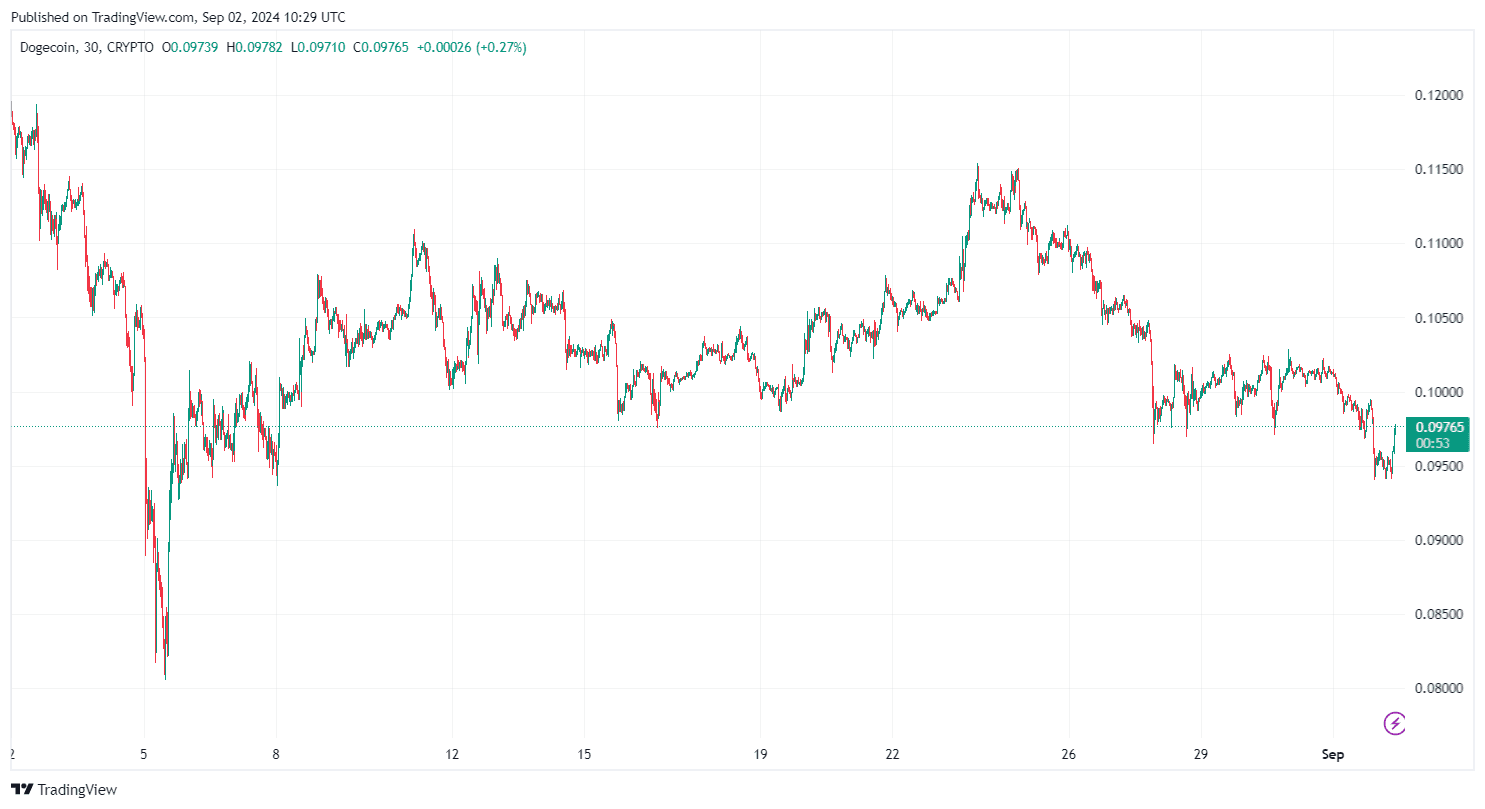Click the 0.11500 price axis label
The image size is (1485, 809).
pyautogui.click(x=1439, y=170)
